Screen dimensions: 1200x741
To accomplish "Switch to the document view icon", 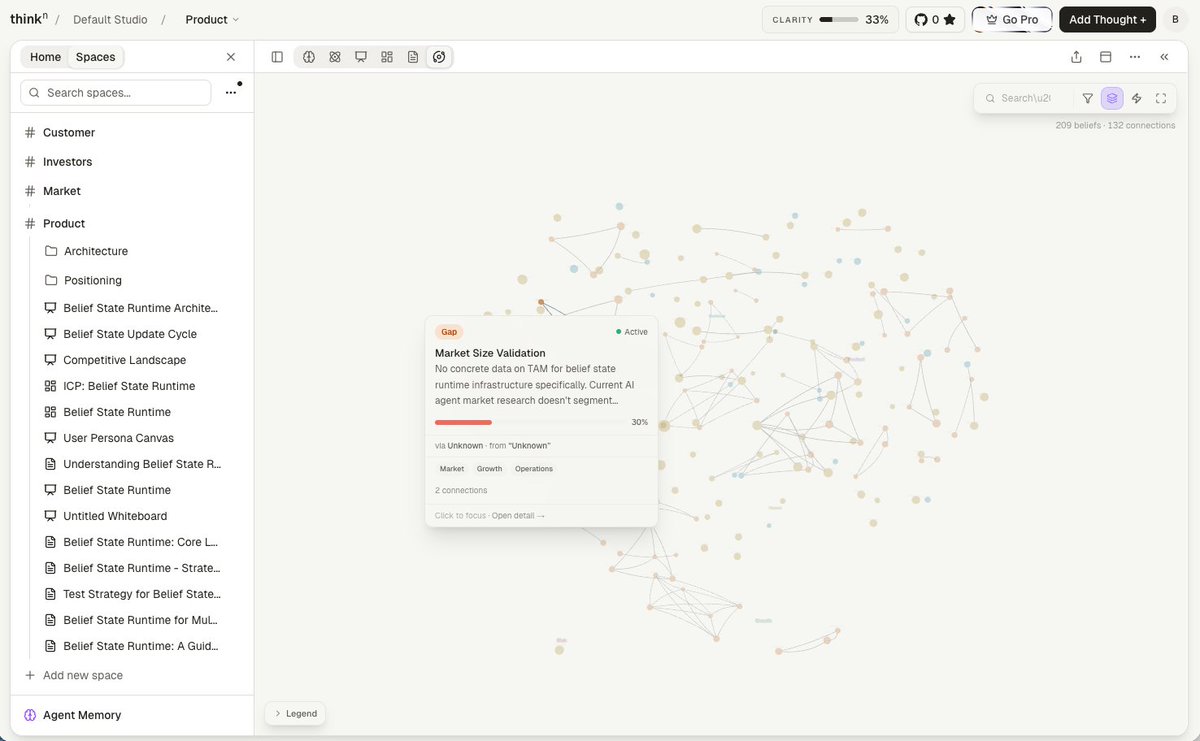I will pyautogui.click(x=413, y=57).
